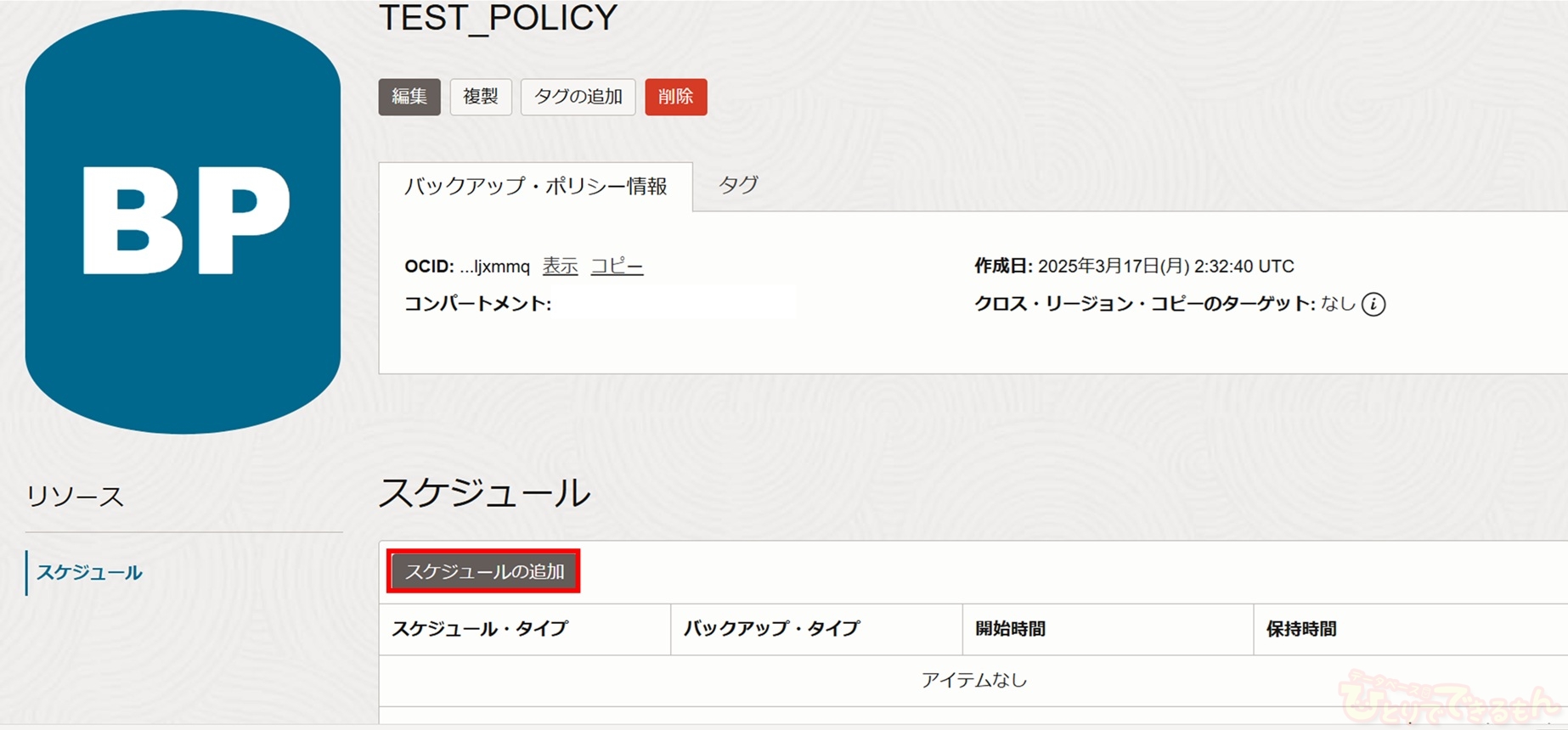Click the 編集 (Edit) button

pyautogui.click(x=409, y=97)
